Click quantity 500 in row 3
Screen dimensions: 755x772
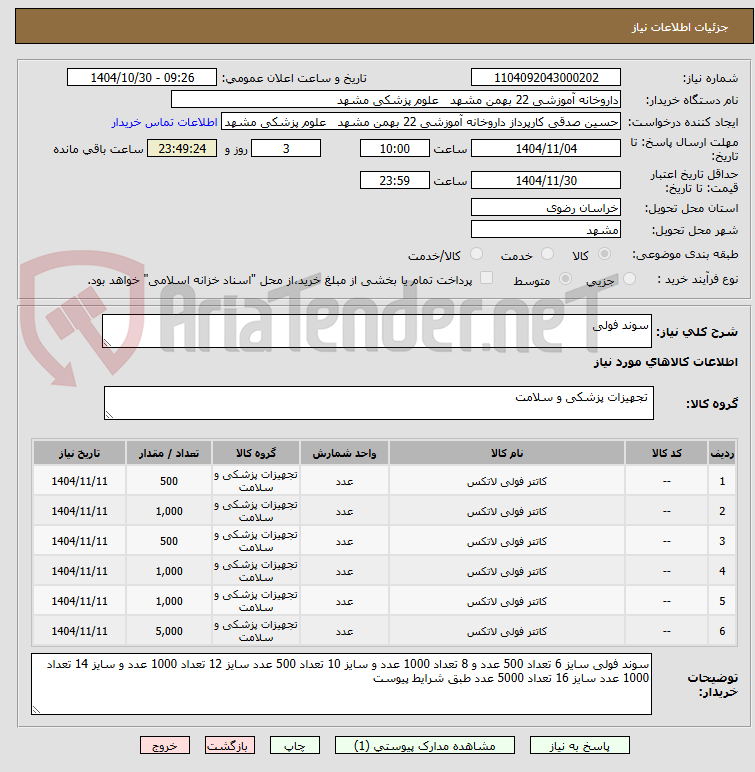tap(169, 541)
